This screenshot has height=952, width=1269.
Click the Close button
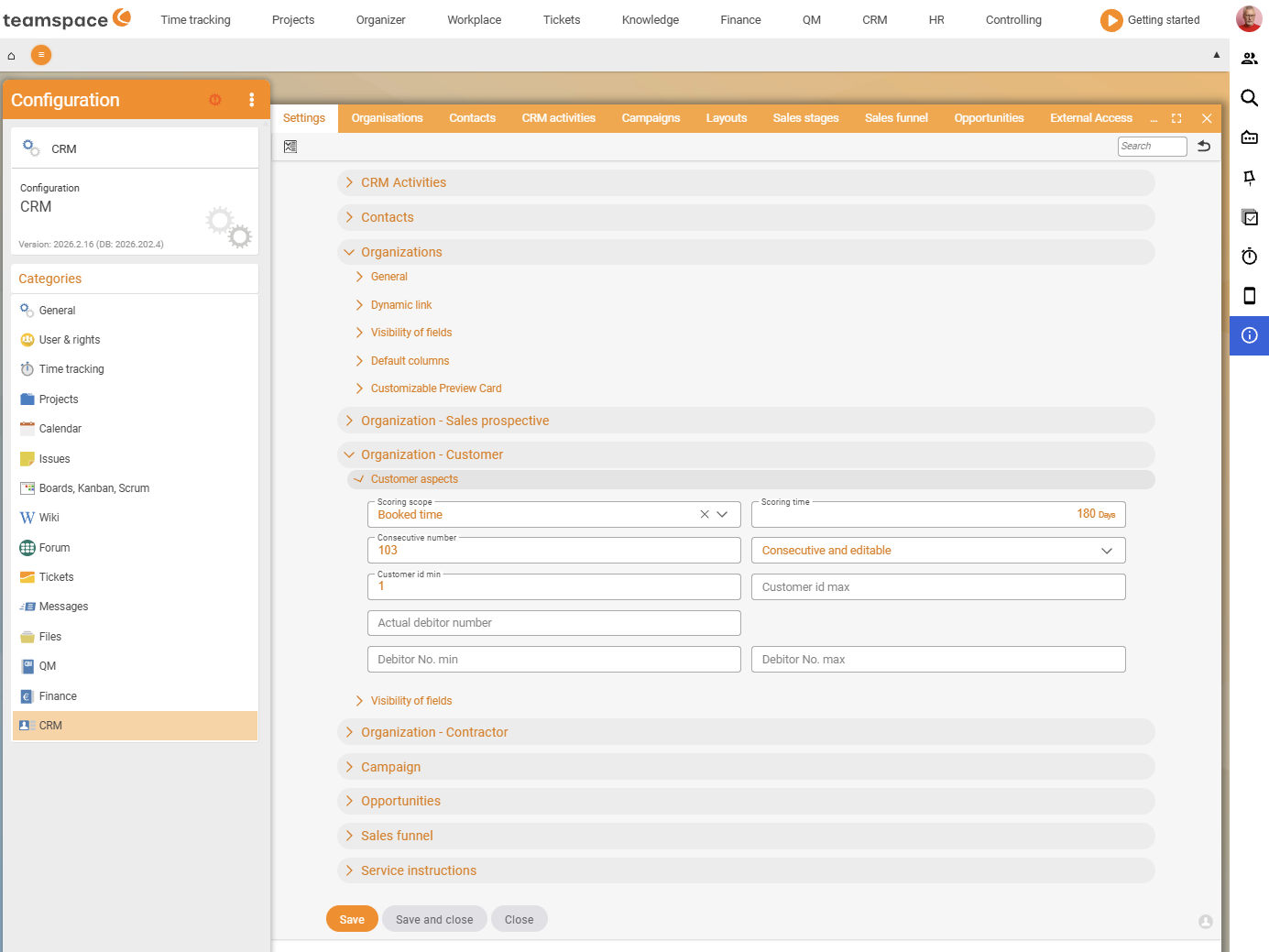519,920
